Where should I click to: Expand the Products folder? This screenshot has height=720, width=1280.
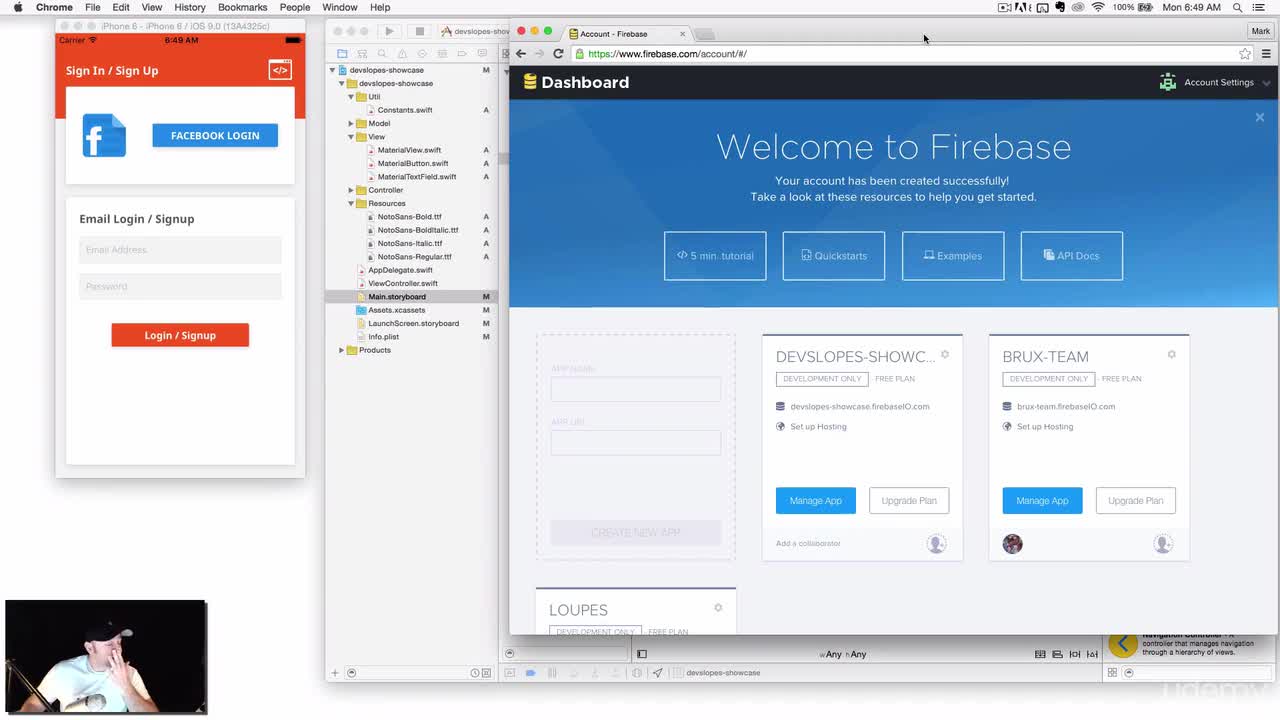click(342, 350)
